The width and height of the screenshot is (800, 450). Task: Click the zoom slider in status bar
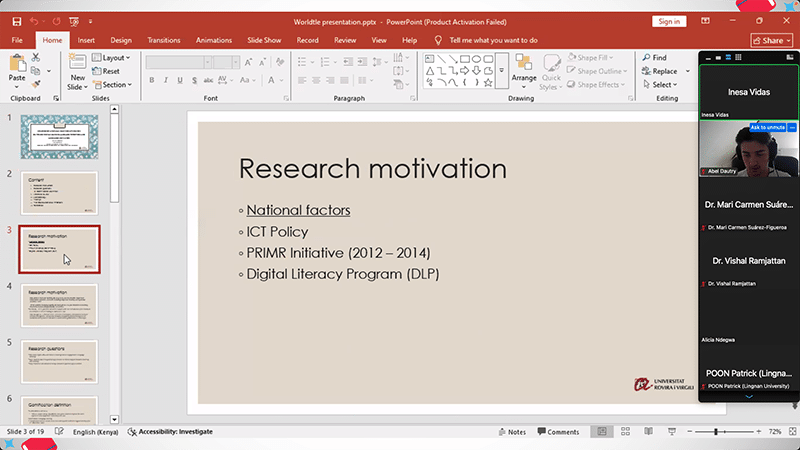(x=716, y=432)
